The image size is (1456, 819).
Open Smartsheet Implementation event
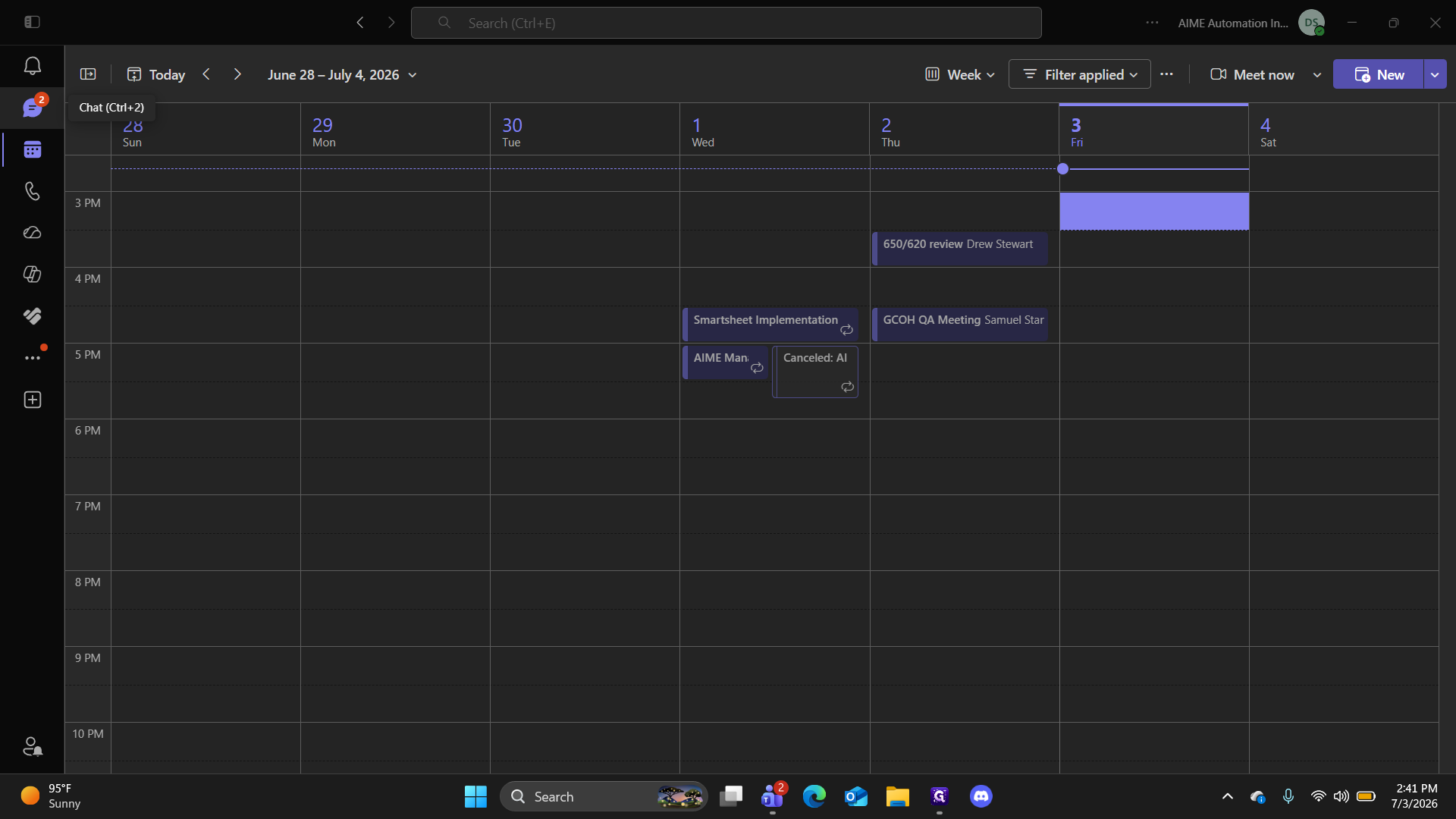[x=770, y=324]
